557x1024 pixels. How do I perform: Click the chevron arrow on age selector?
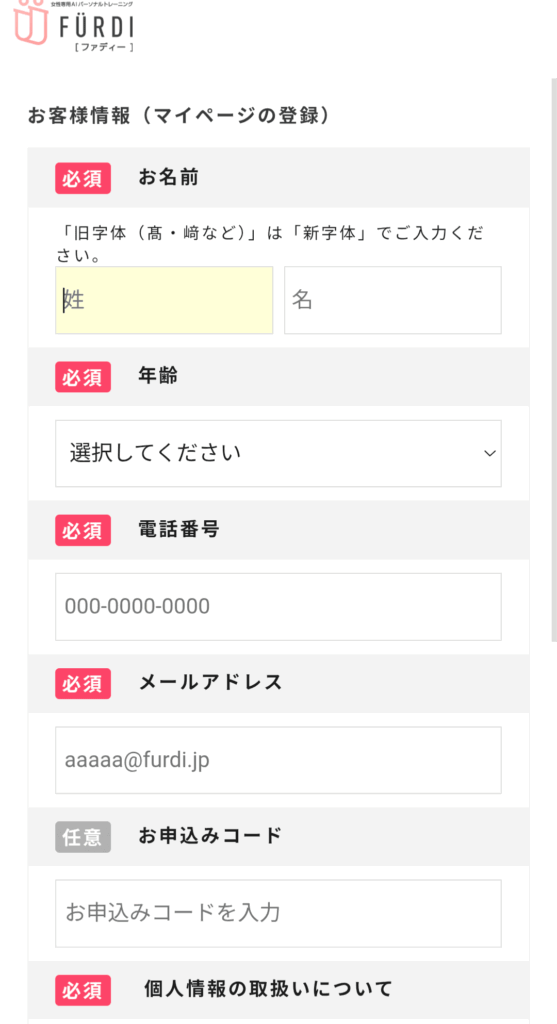pos(490,453)
